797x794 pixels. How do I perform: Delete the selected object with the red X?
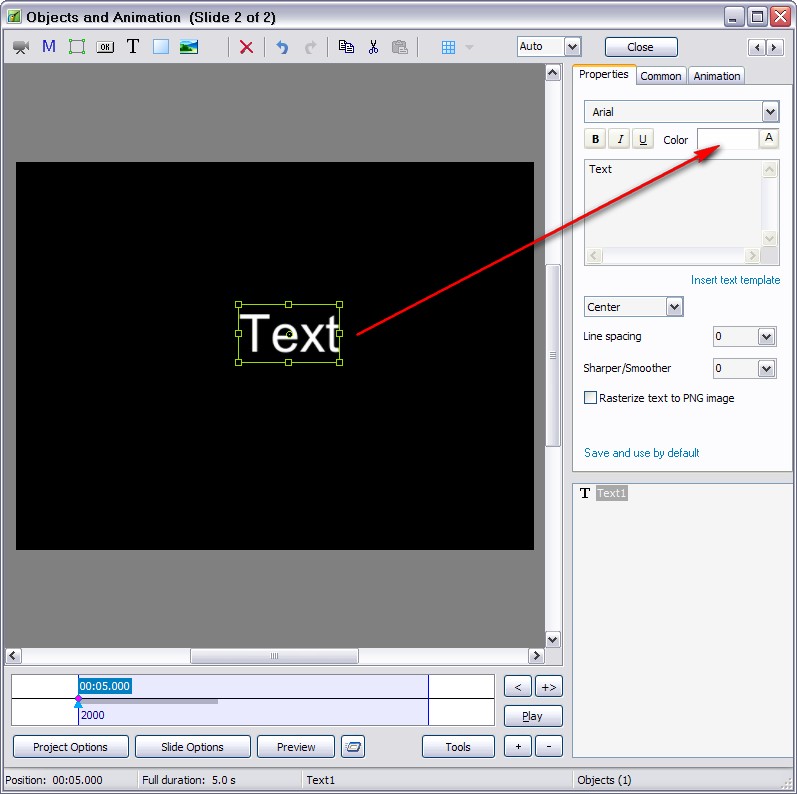[246, 47]
